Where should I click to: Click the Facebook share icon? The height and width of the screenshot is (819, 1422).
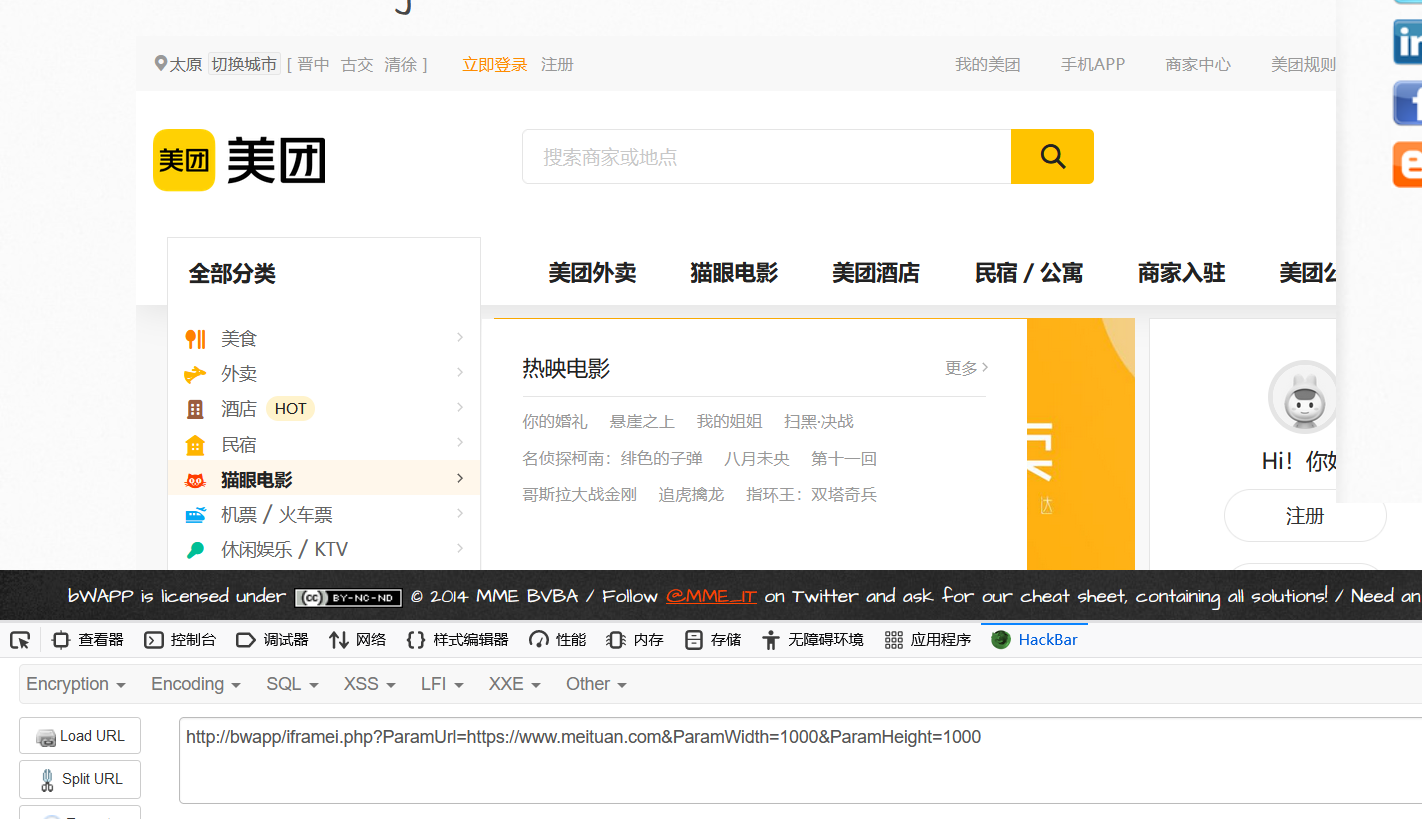(1408, 103)
